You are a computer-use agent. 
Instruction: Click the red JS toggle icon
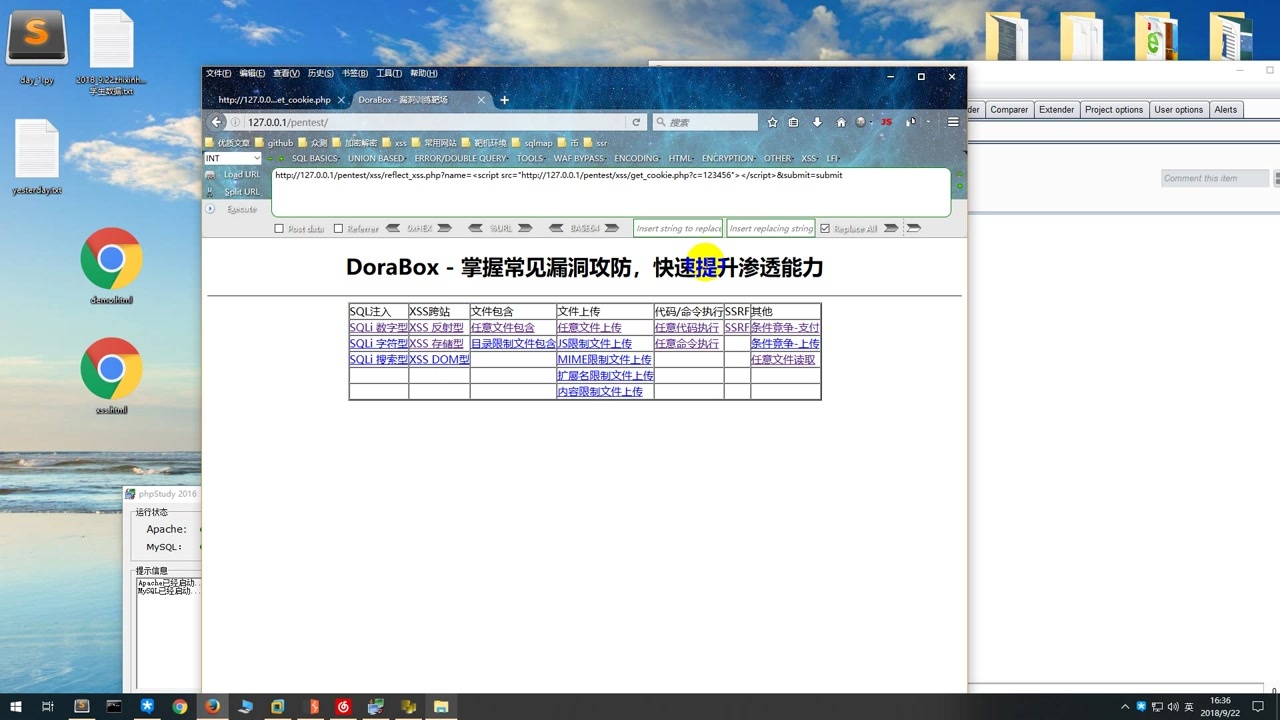click(x=886, y=122)
